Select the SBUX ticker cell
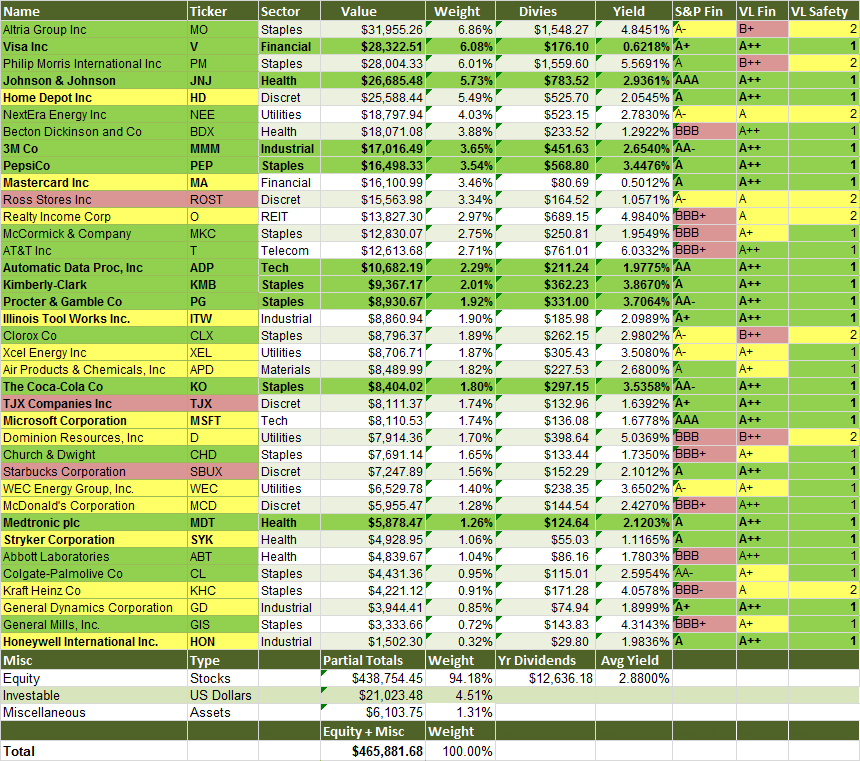Screen dimensions: 860x761 [223, 472]
